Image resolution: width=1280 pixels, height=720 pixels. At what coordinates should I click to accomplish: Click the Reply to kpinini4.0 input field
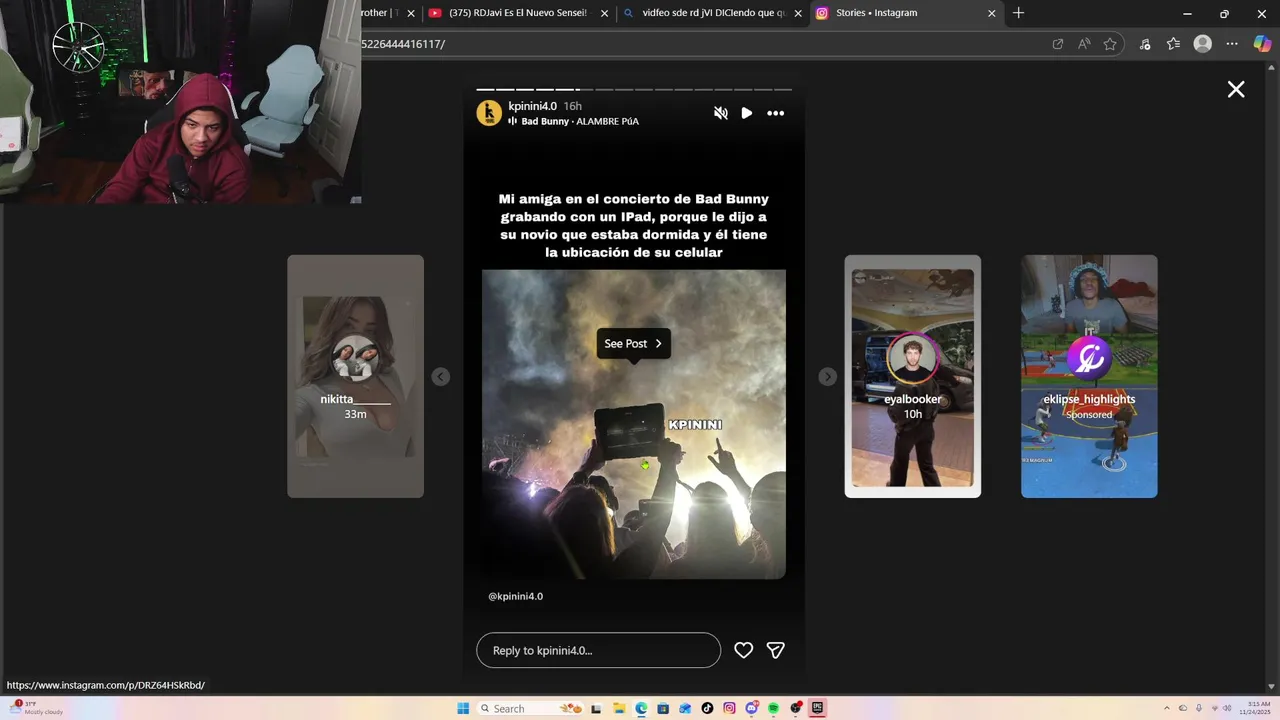pos(598,650)
